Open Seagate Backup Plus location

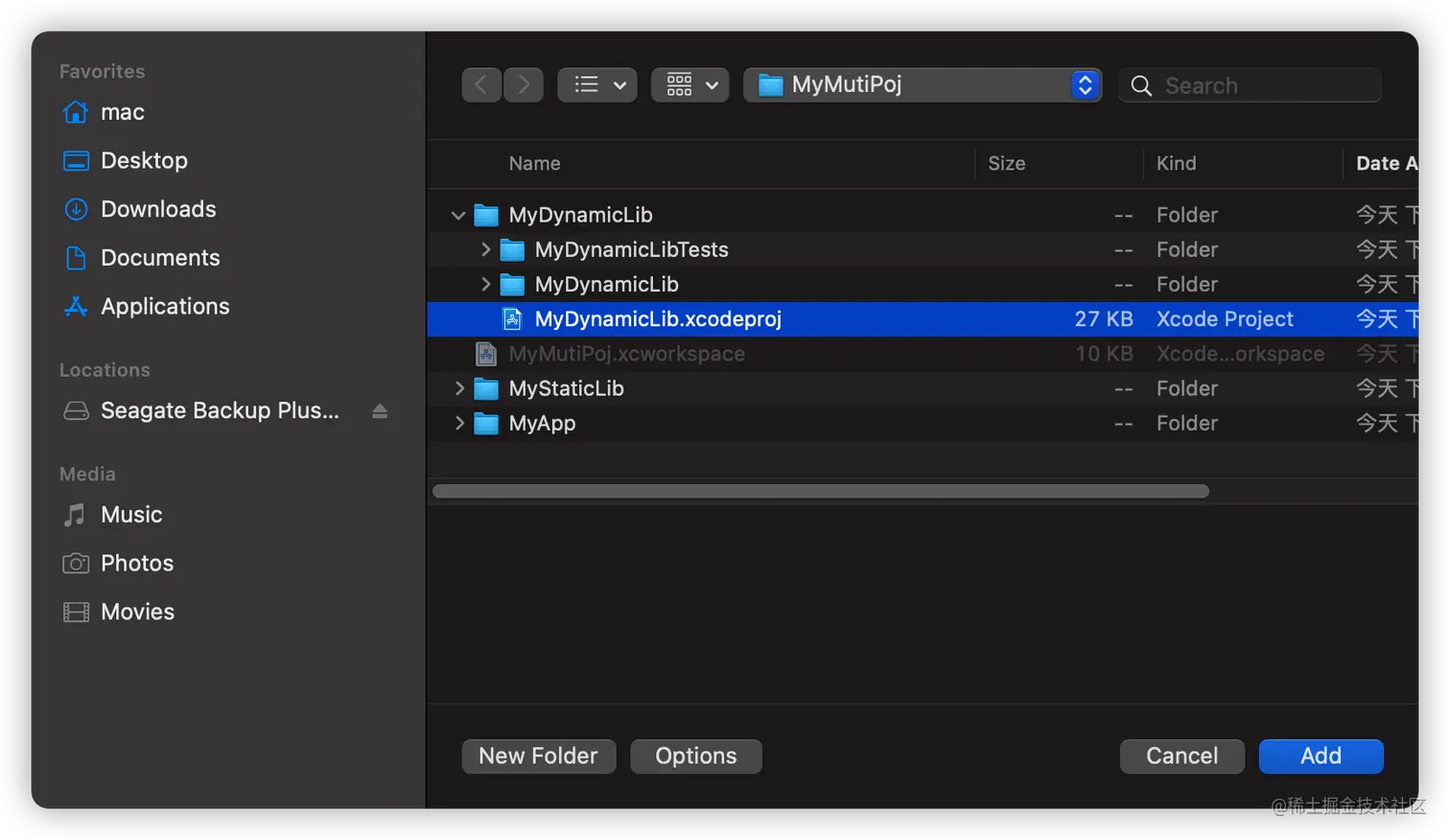221,410
